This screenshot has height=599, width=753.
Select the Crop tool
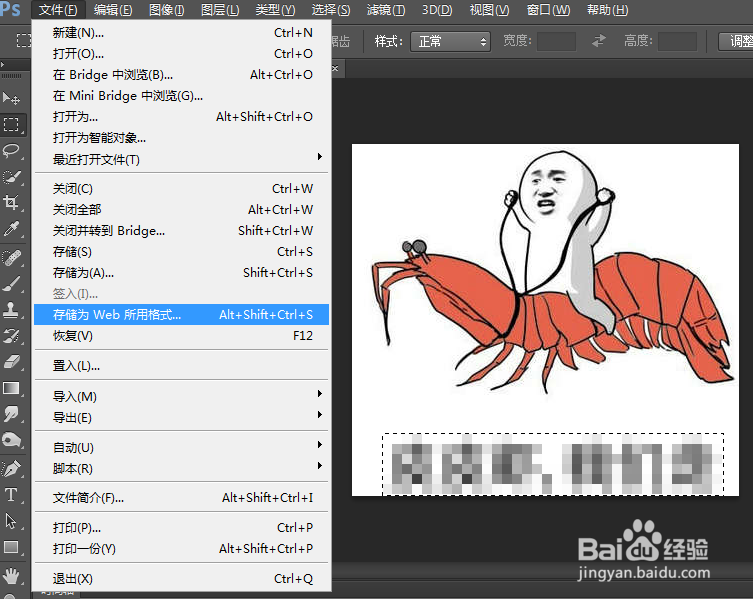12,203
